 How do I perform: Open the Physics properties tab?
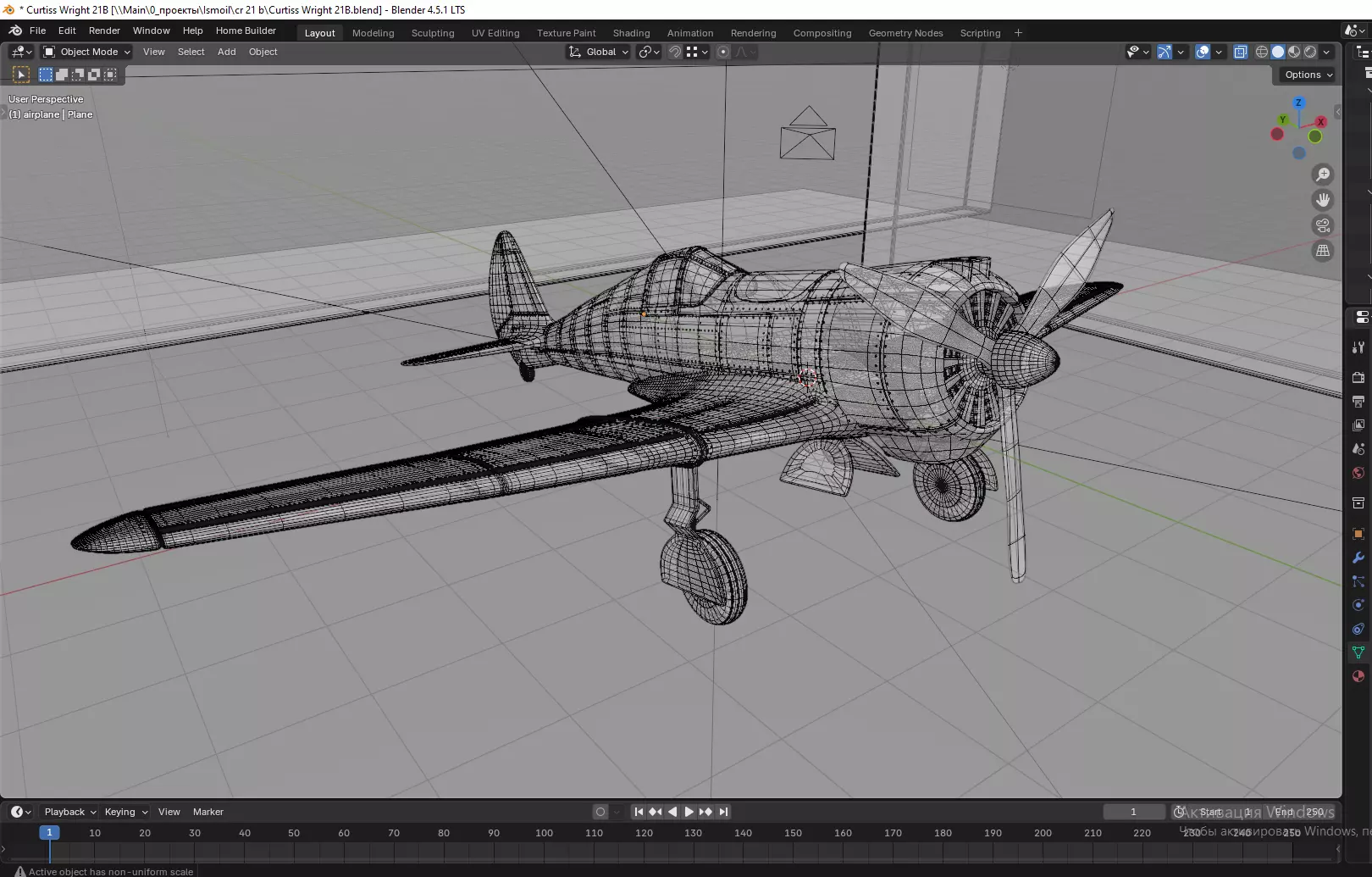pos(1358,605)
